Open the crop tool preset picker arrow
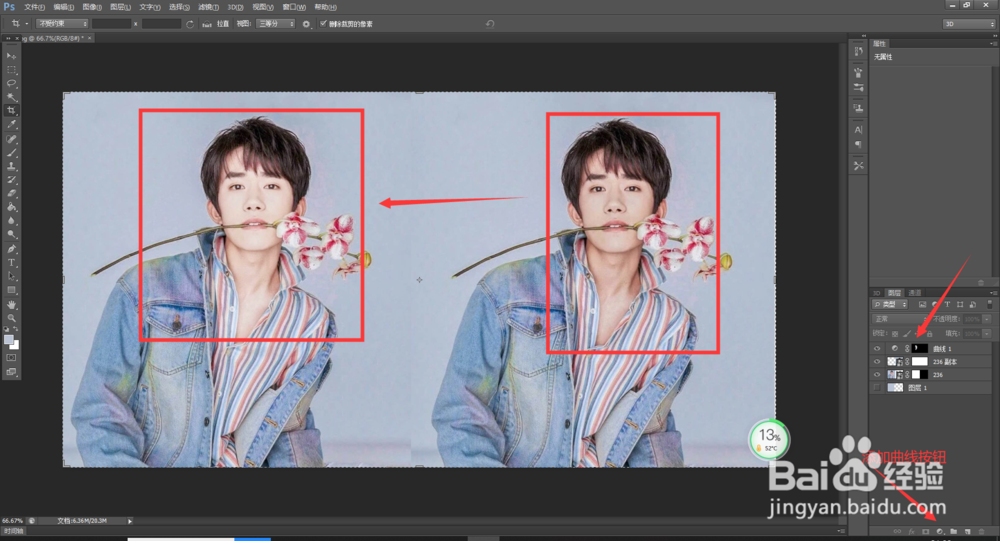Screen dimensions: 1000x541 pyautogui.click(x=27, y=24)
